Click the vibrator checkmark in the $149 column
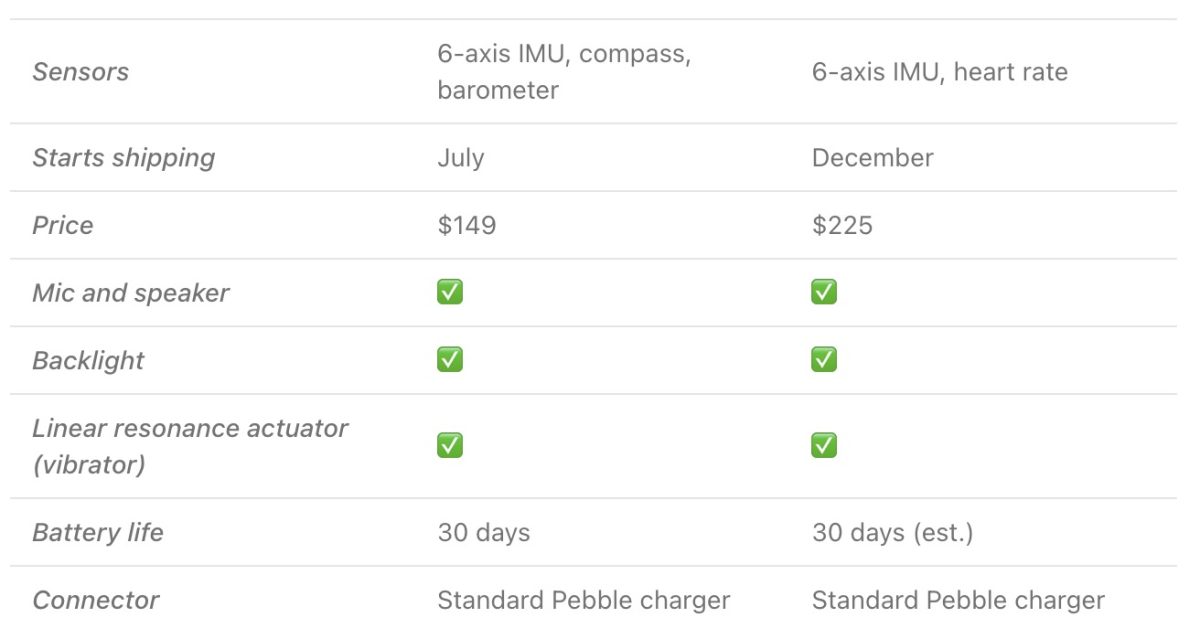The height and width of the screenshot is (628, 1200). 450,445
